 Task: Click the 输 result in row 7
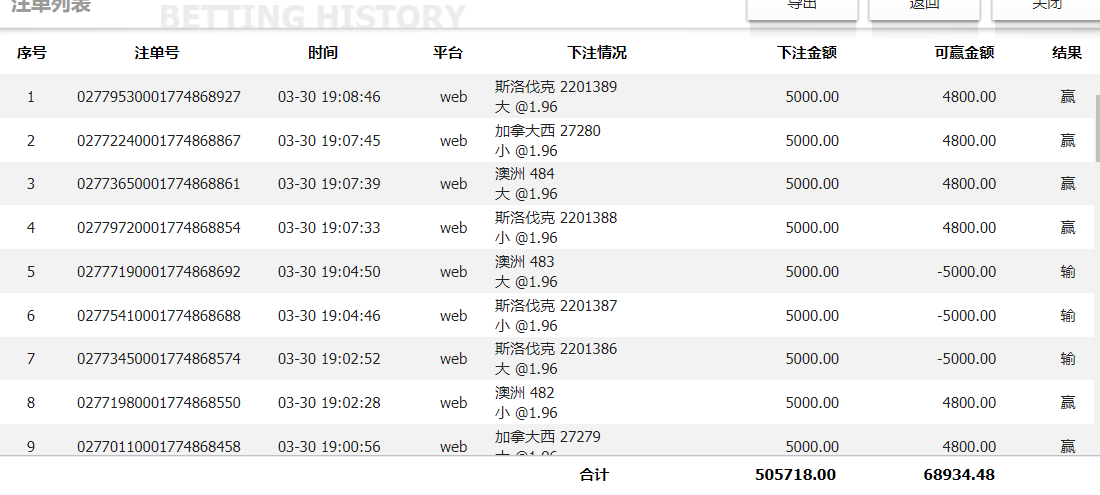point(1068,359)
